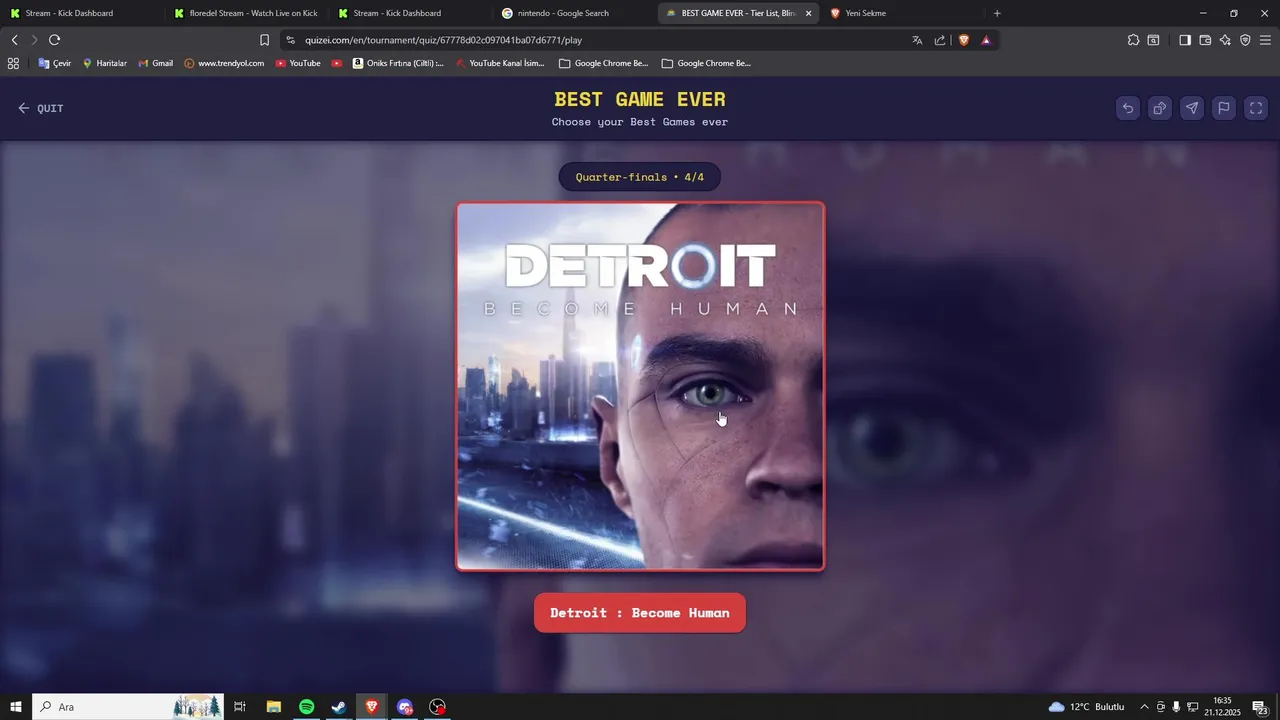Expand first Google Chrome Be... bookmark folder
1280x720 pixels.
[604, 63]
